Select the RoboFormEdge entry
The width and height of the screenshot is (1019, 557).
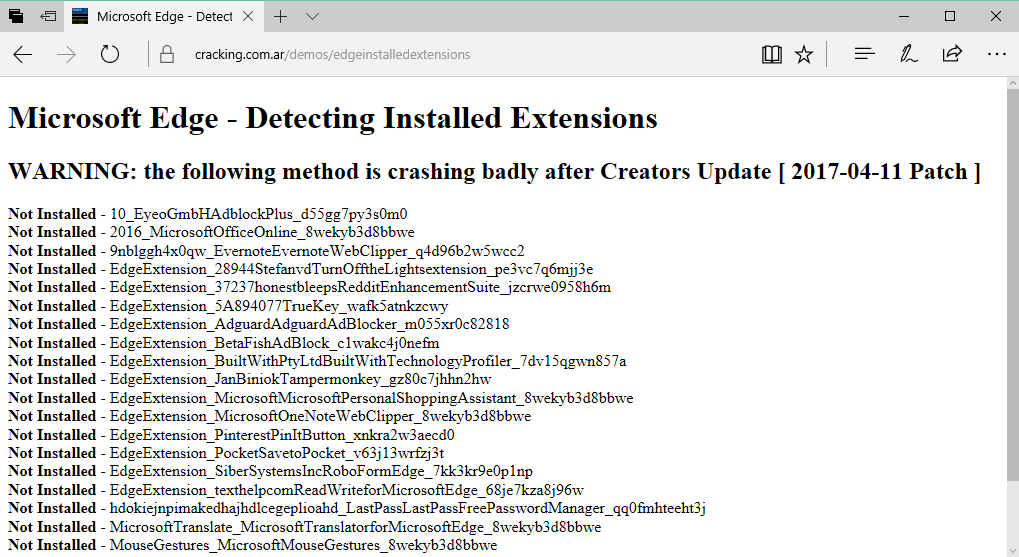pyautogui.click(x=270, y=472)
